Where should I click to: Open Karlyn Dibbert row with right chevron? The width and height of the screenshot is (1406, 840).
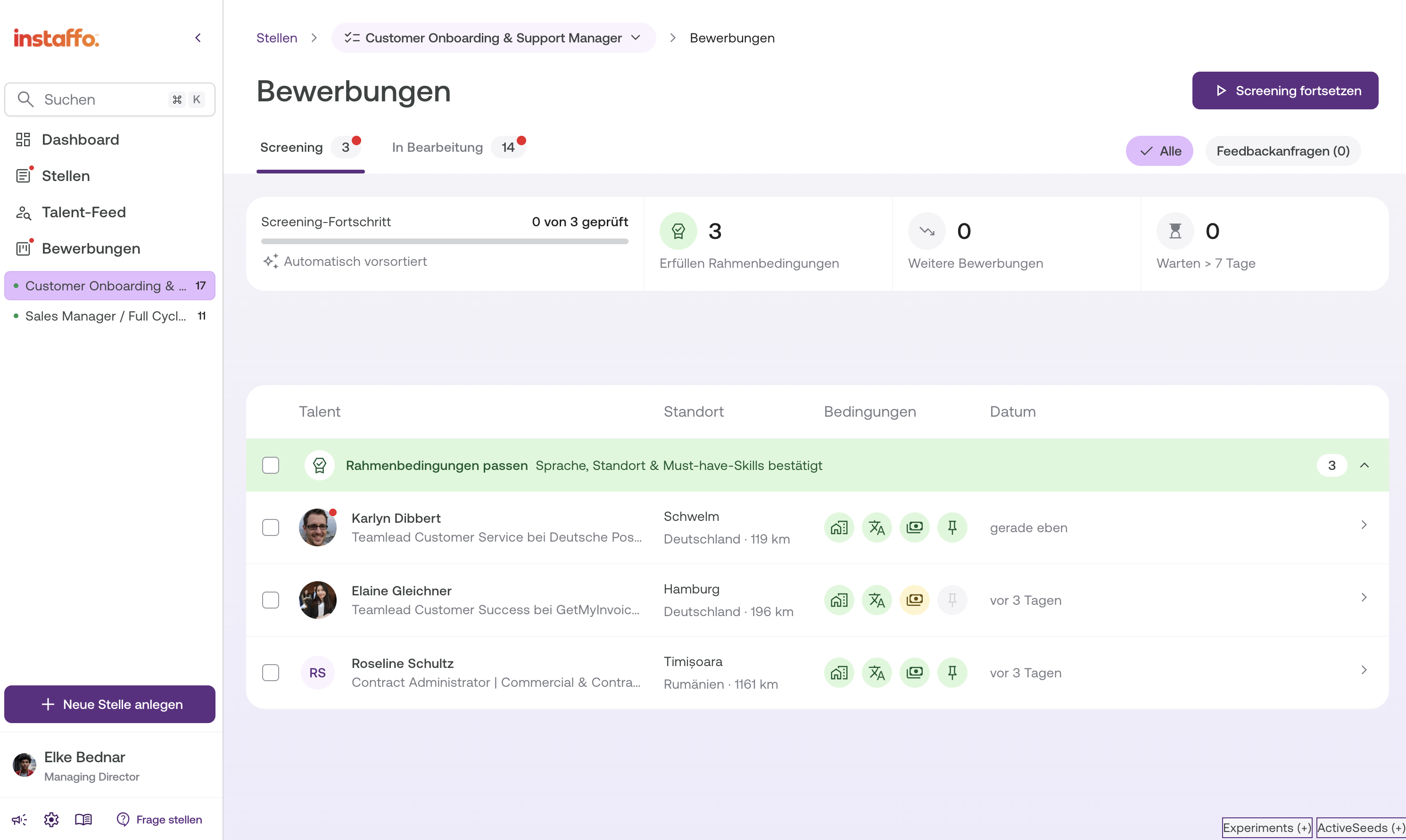click(x=1364, y=525)
